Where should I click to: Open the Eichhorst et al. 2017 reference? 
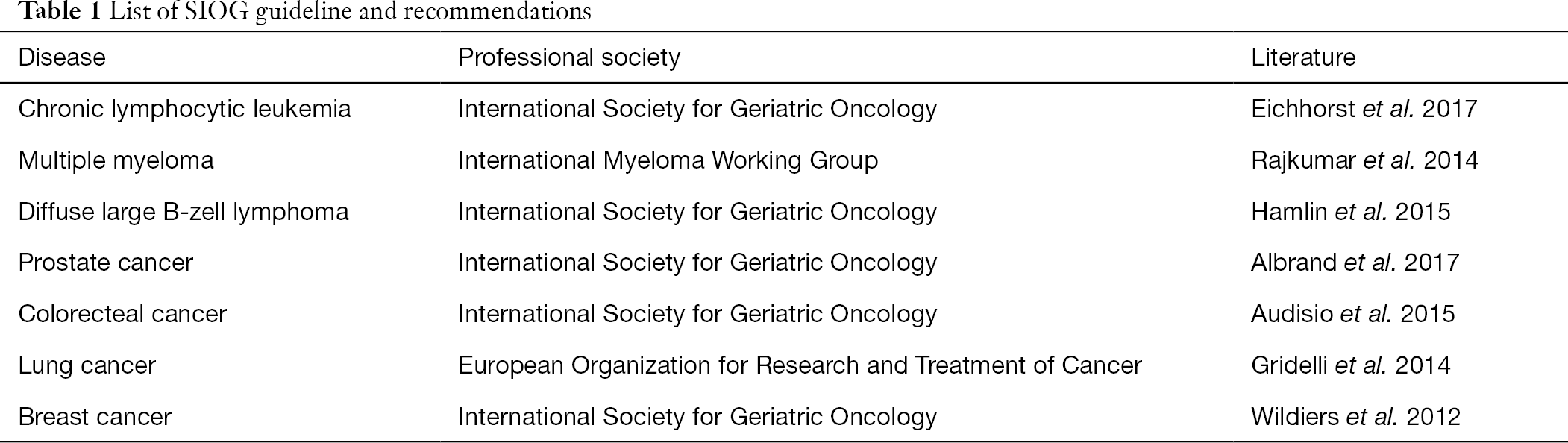point(1364,109)
